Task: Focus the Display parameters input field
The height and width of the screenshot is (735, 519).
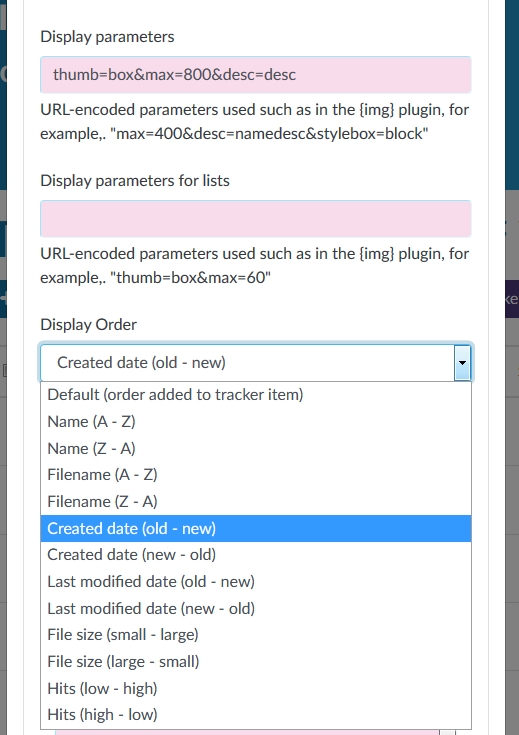Action: (256, 75)
